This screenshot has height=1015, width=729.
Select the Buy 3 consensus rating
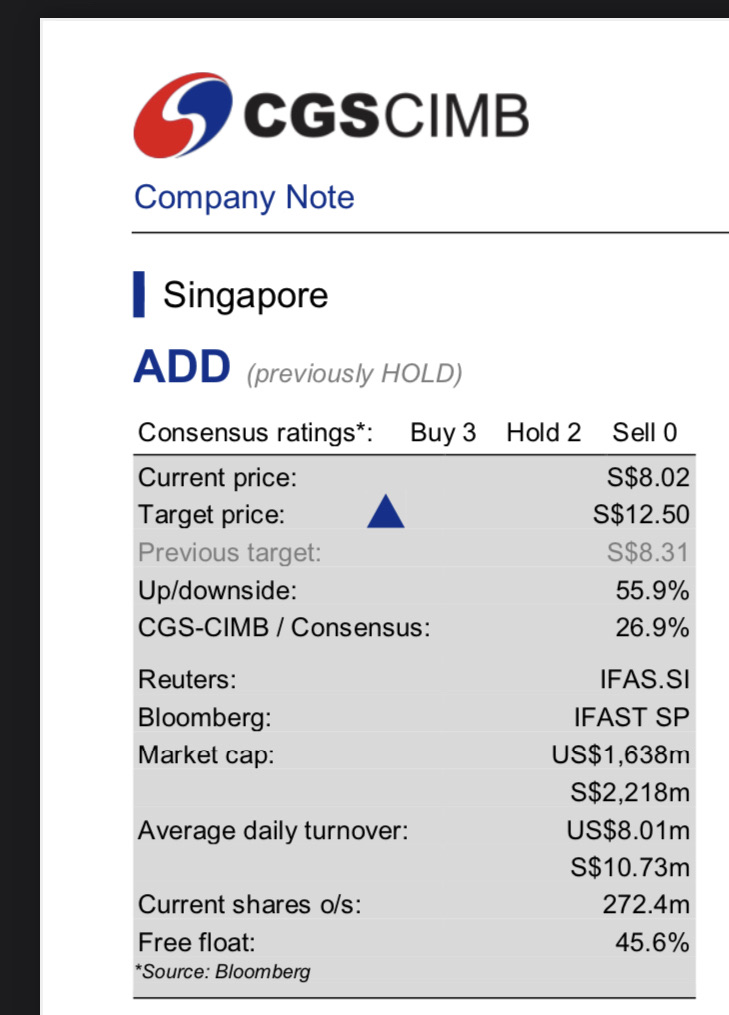[443, 432]
